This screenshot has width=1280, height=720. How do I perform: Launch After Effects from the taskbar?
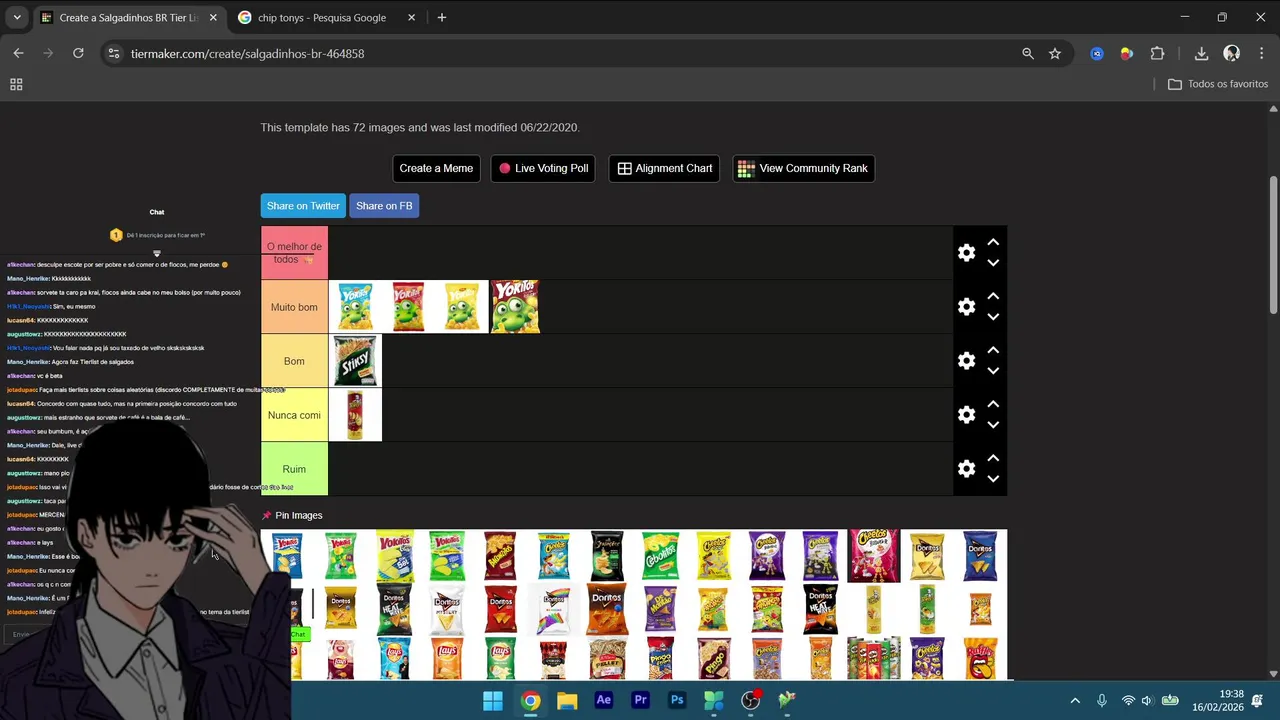click(603, 700)
